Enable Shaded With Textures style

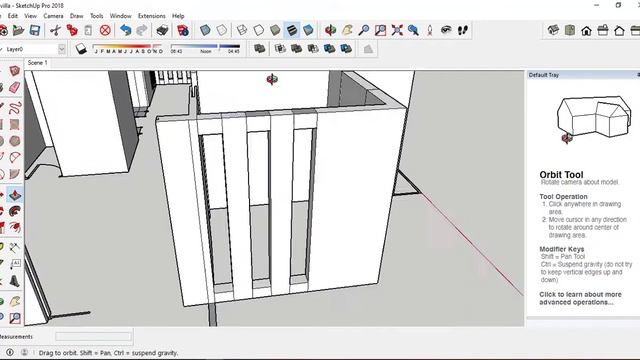tap(292, 30)
